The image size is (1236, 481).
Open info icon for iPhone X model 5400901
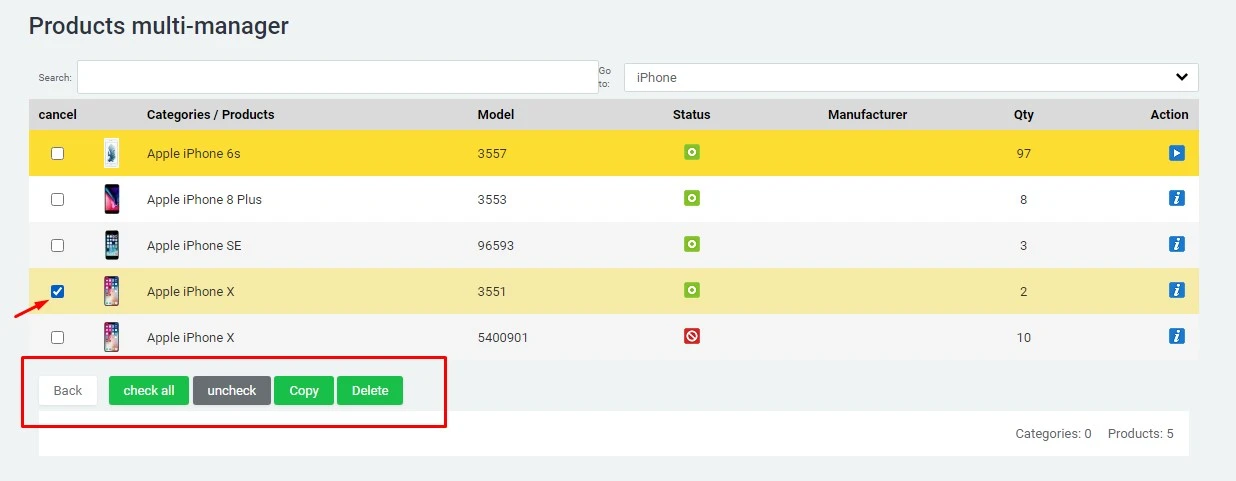tap(1177, 336)
